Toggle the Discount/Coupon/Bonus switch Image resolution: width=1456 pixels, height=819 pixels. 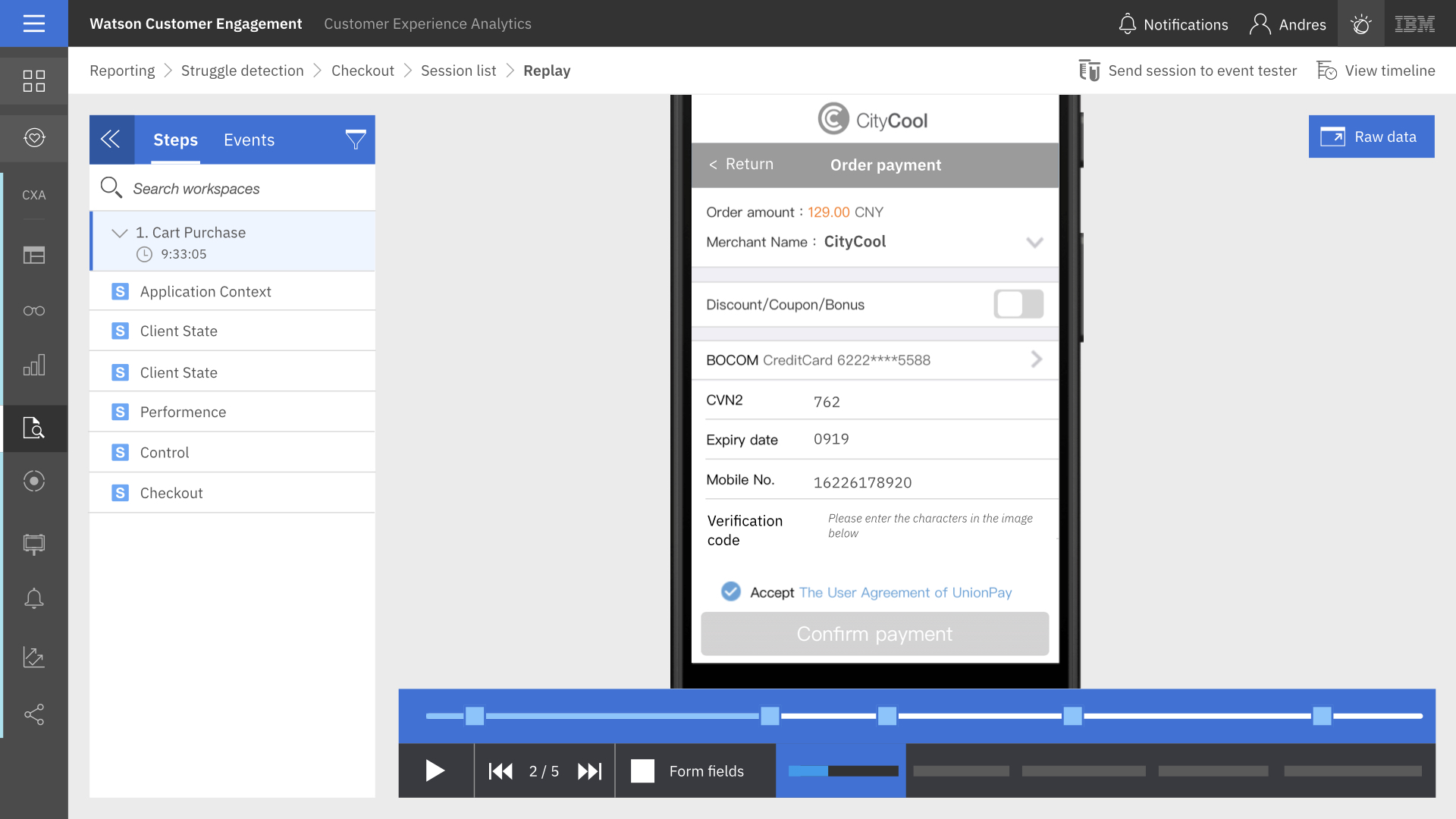tap(1018, 304)
